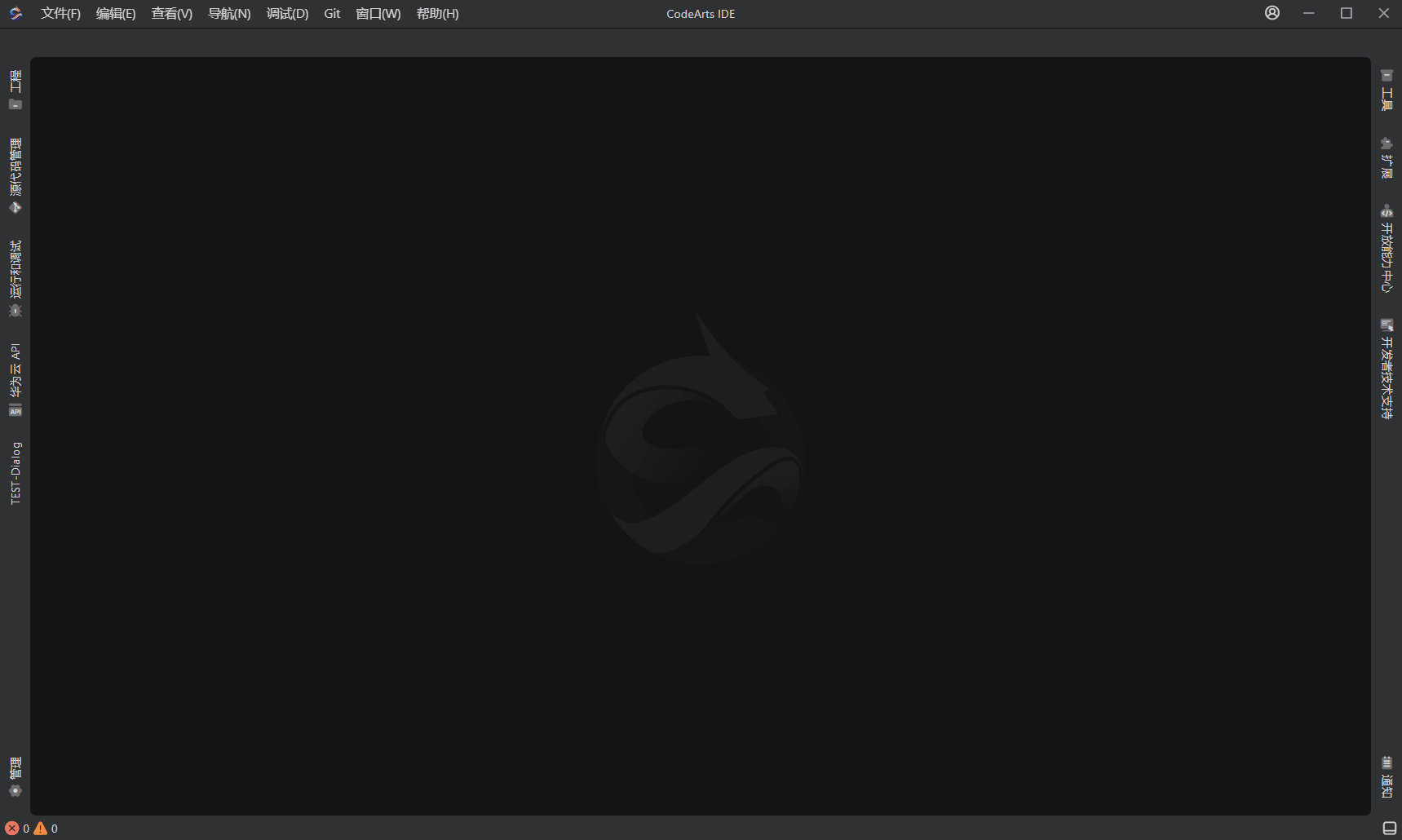Open the TEST-Dialog side panel

coord(15,473)
